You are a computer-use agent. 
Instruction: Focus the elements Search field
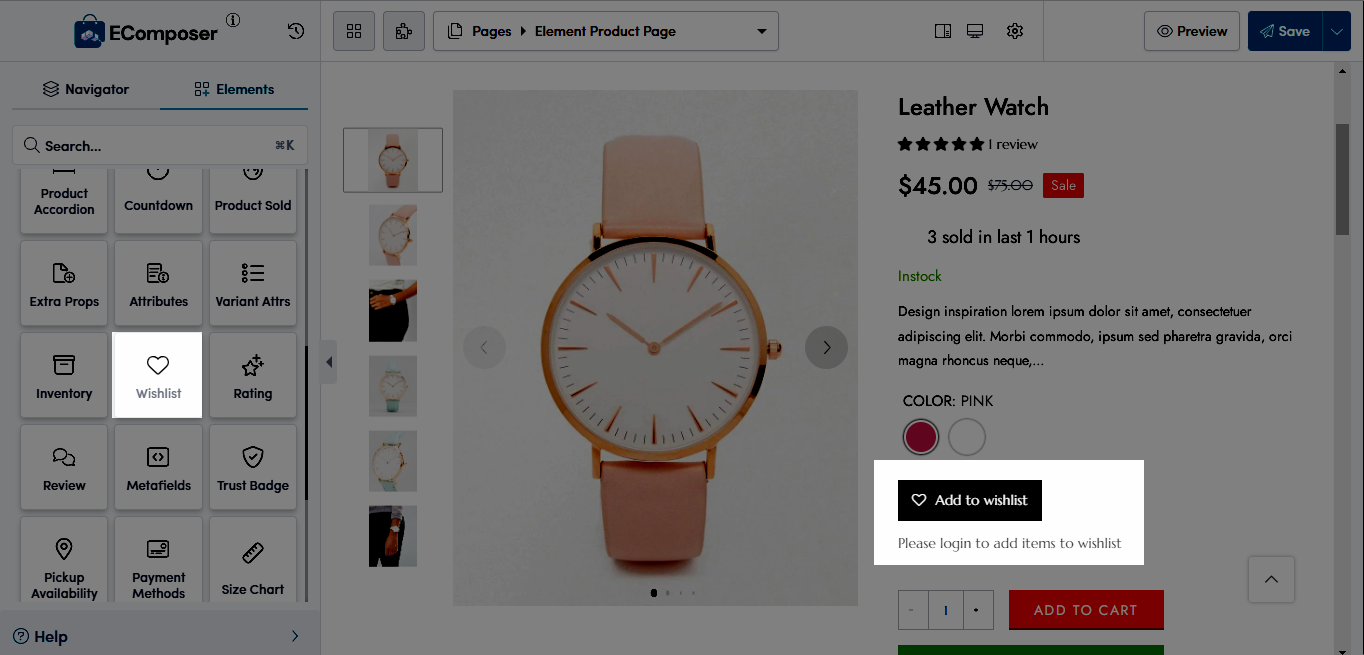160,145
